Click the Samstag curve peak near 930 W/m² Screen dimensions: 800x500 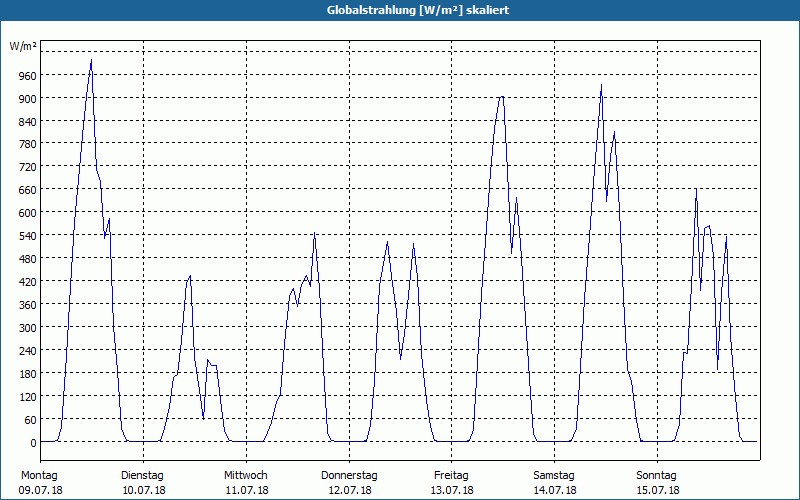click(x=602, y=85)
